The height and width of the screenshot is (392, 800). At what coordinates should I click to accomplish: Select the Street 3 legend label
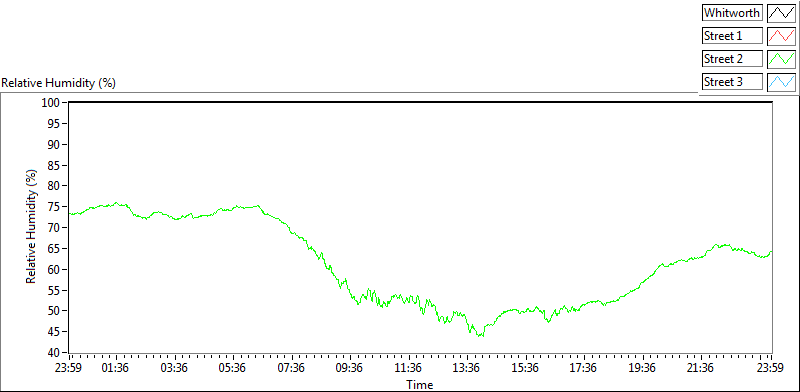(x=732, y=82)
